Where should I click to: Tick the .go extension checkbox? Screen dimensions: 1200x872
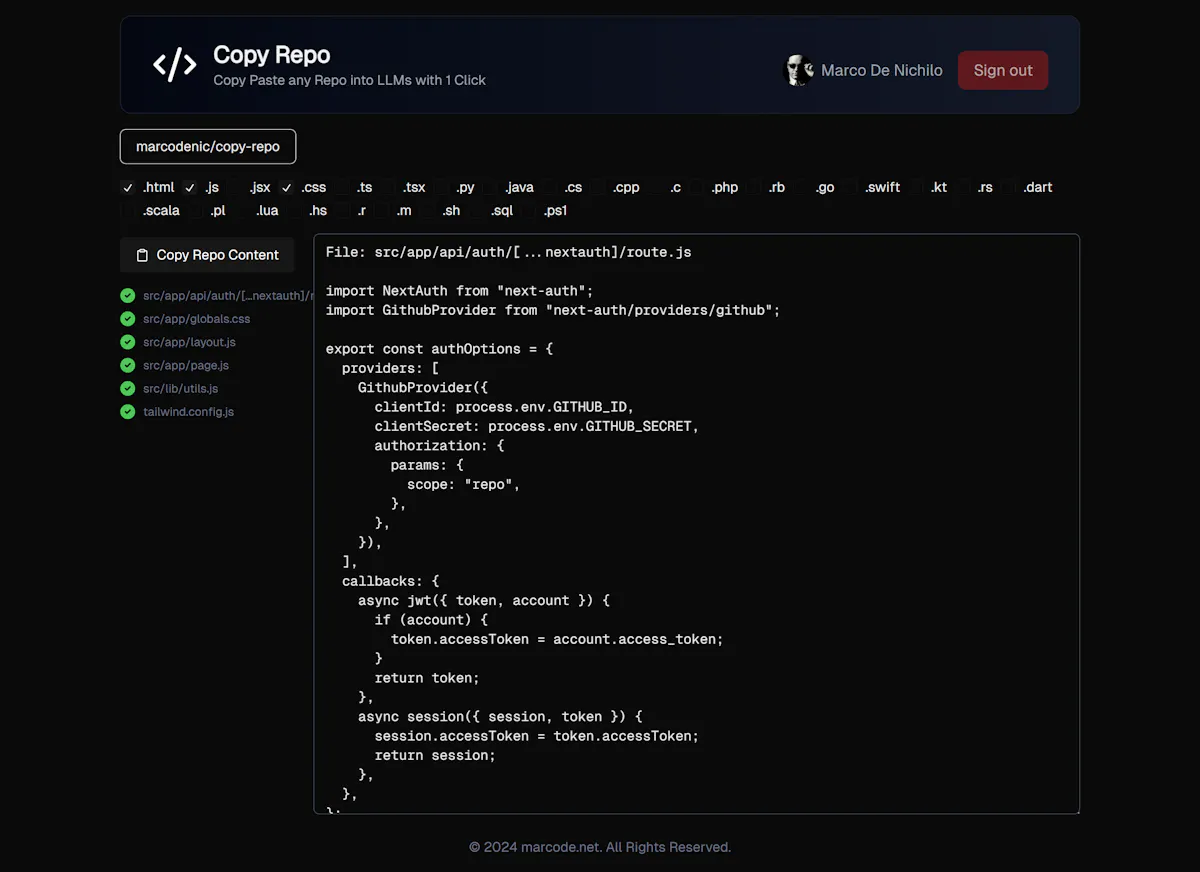[x=800, y=187]
